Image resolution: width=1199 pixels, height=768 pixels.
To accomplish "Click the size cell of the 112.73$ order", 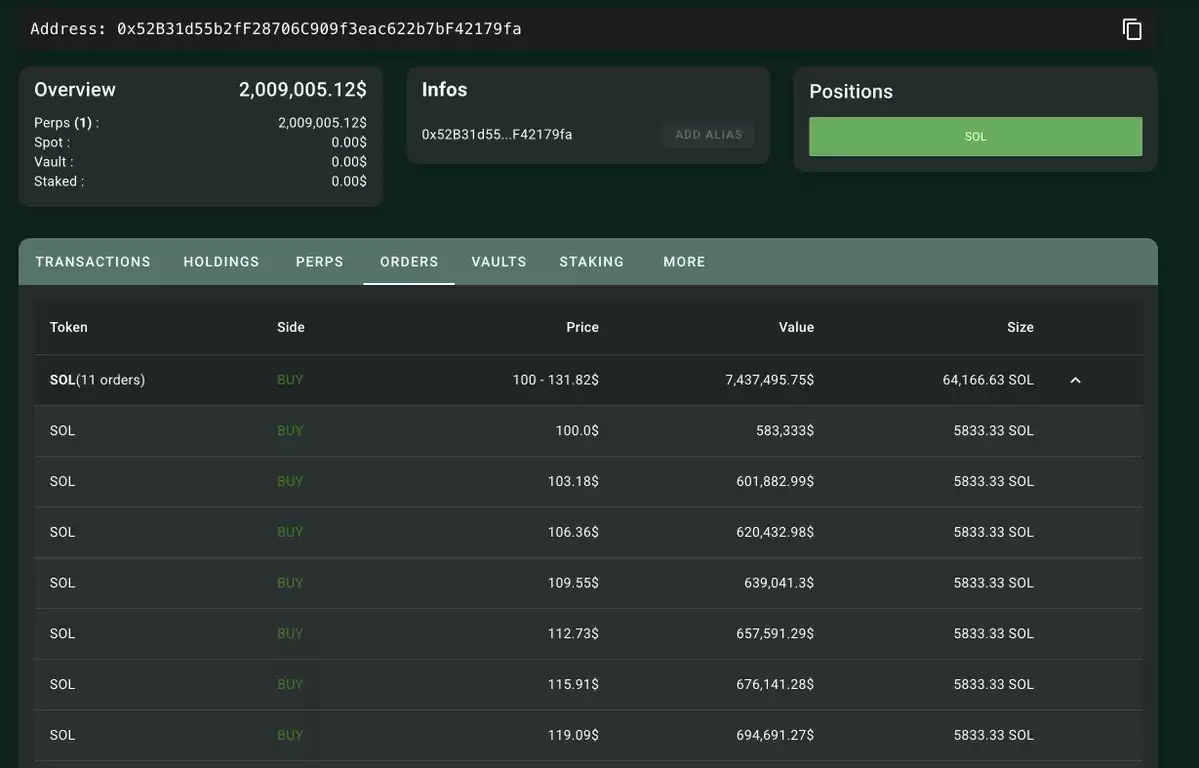I will pyautogui.click(x=993, y=633).
